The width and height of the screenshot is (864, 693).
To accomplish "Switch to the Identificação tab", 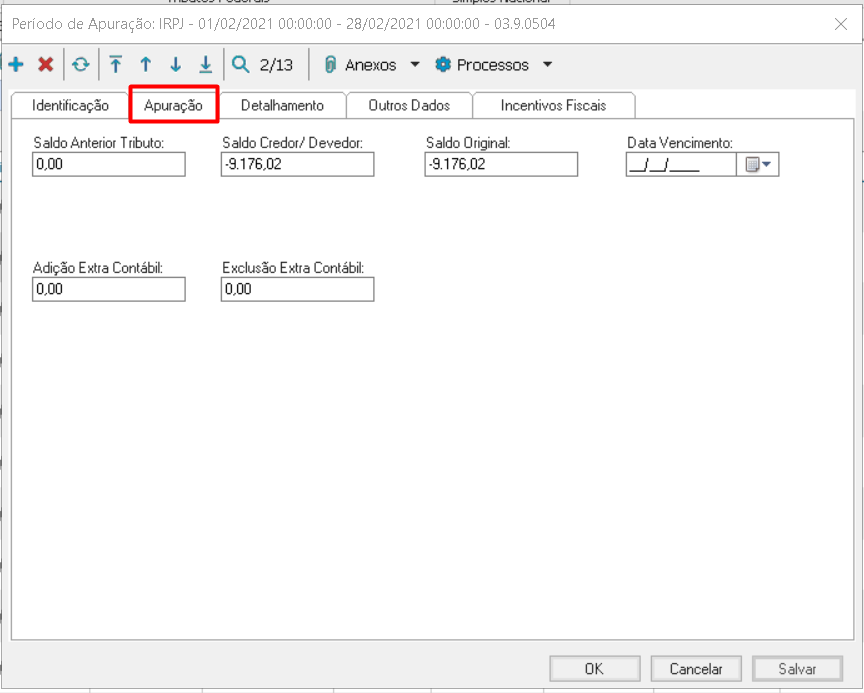I will click(x=70, y=105).
